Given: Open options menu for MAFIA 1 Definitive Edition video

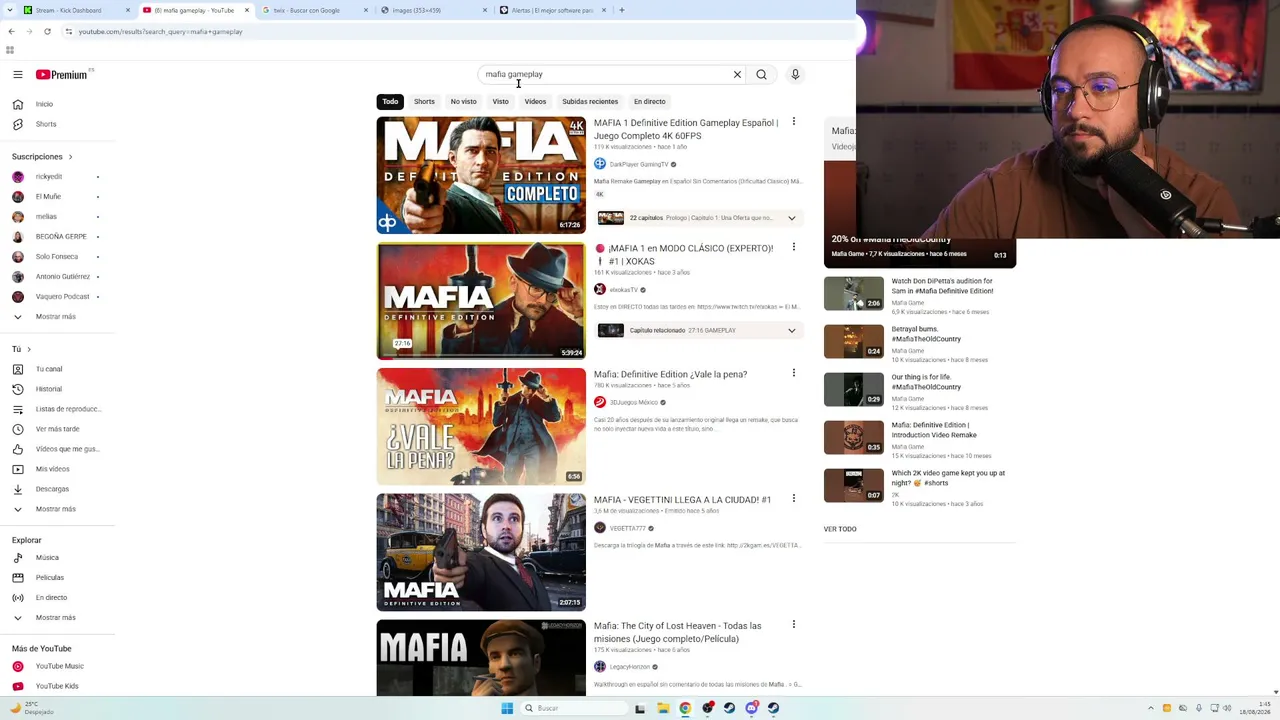Looking at the screenshot, I should coord(794,122).
